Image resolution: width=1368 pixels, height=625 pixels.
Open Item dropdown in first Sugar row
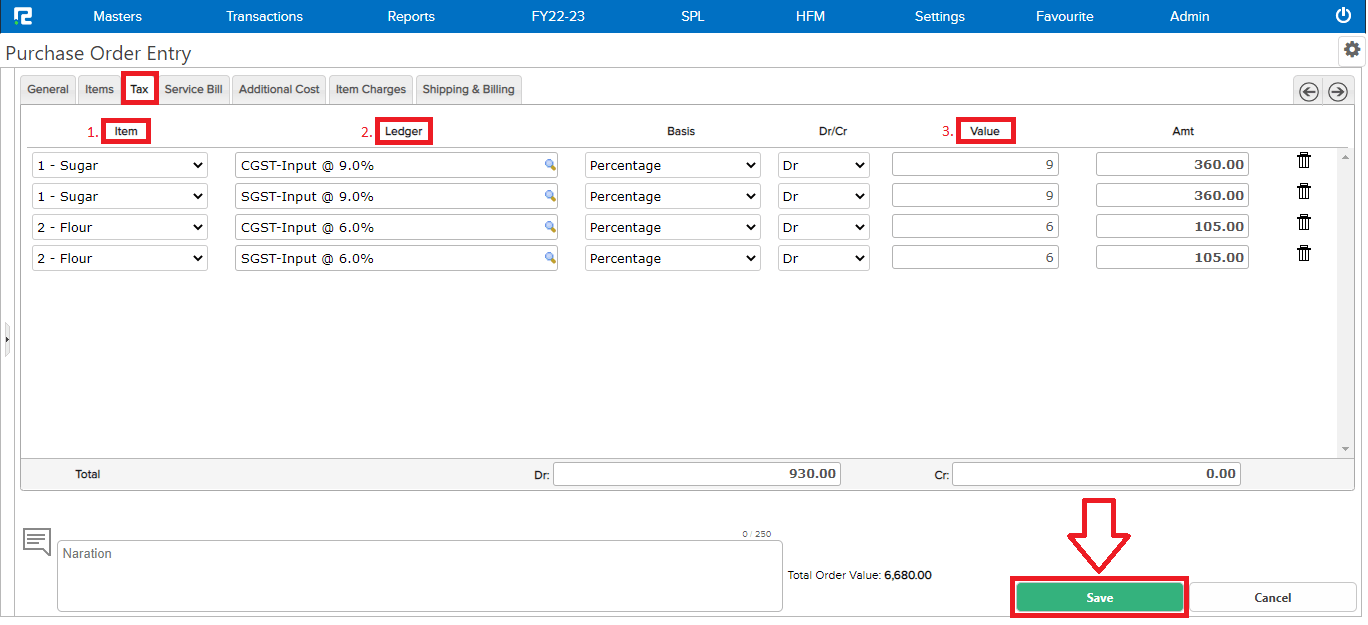(119, 165)
